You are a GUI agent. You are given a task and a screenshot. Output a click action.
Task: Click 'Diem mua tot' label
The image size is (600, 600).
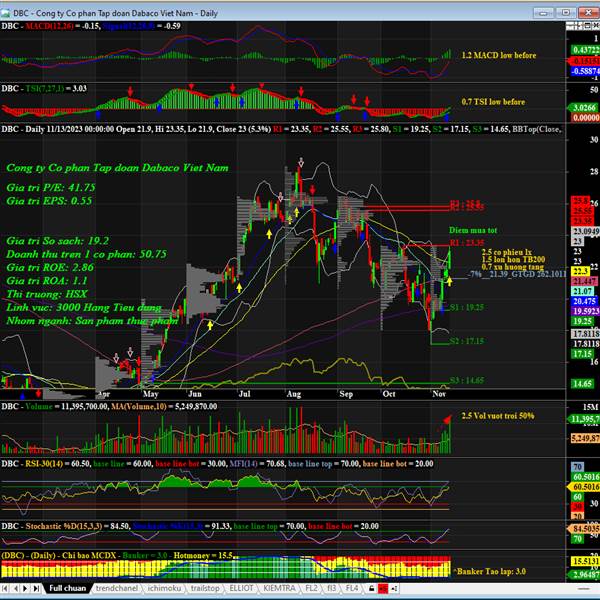[x=473, y=230]
